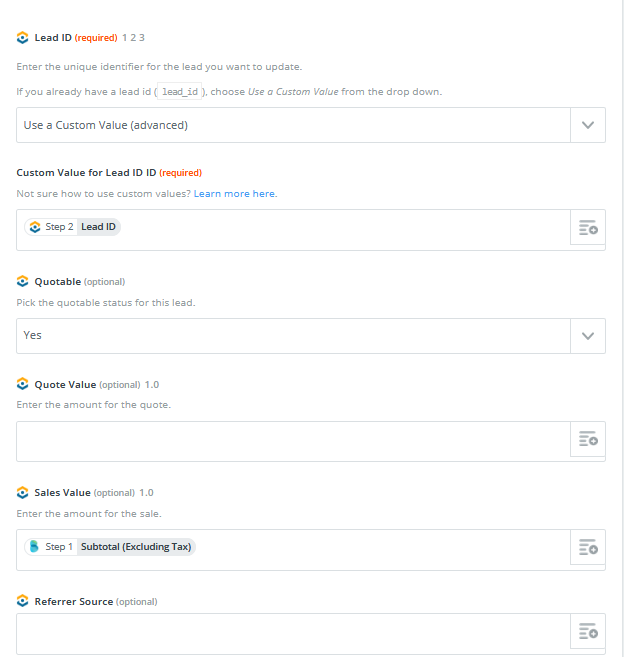Select the Step 2 Lead ID pill
Viewport: 624px width, 657px height.
coord(72,227)
